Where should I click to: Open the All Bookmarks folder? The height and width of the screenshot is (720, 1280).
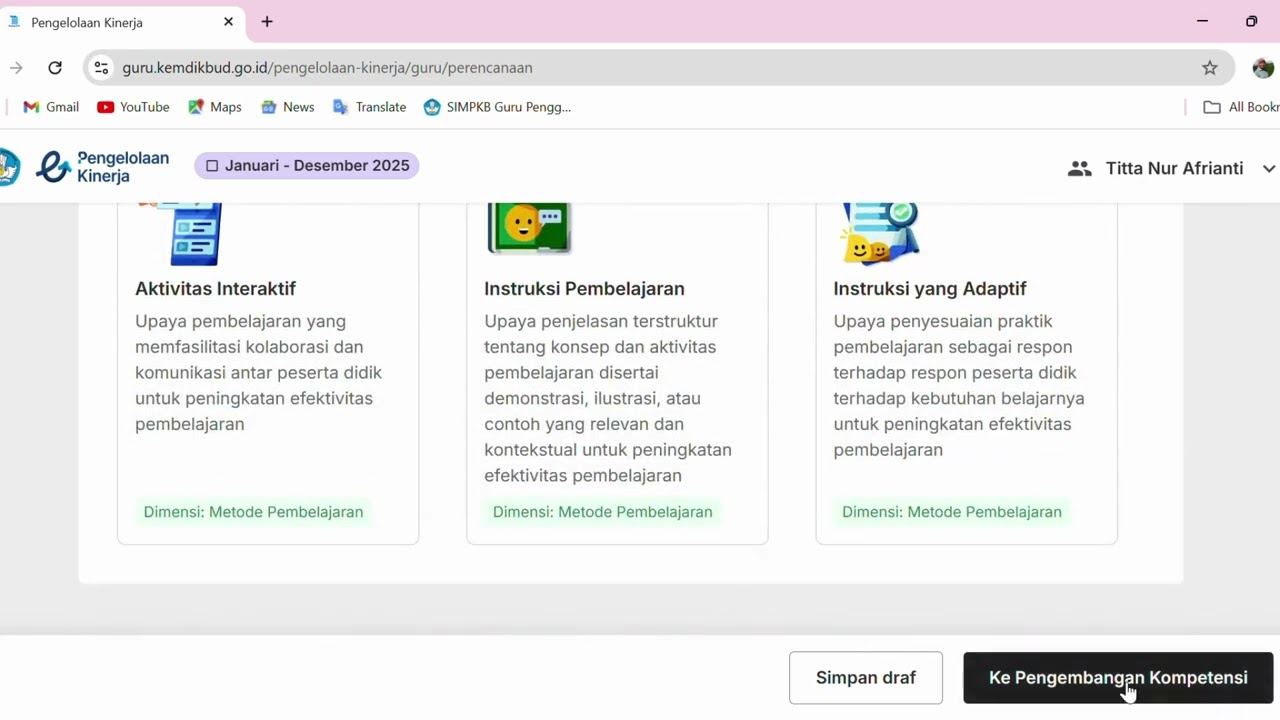1241,107
